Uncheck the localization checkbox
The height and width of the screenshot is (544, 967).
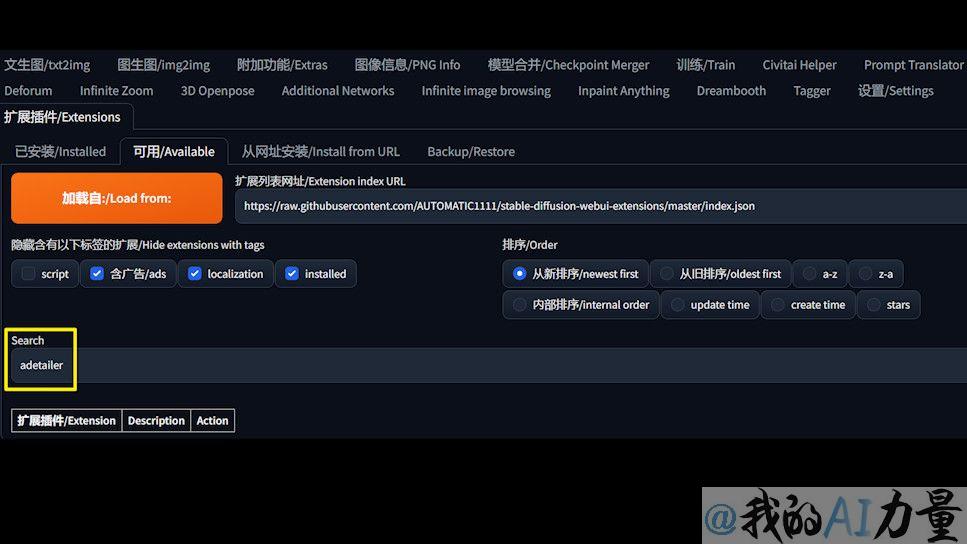pyautogui.click(x=194, y=274)
